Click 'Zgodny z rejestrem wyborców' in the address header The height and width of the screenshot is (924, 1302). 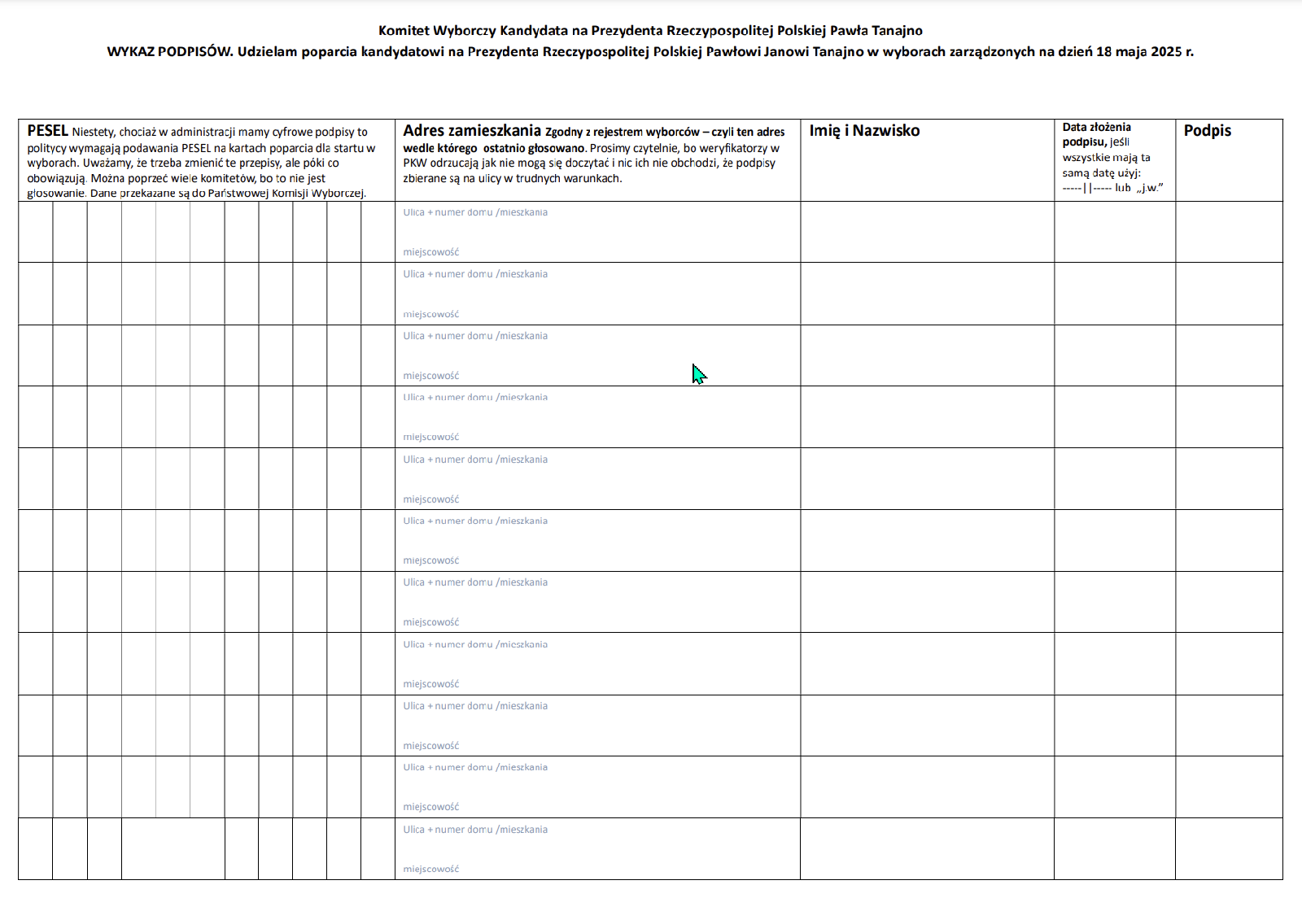coord(622,132)
